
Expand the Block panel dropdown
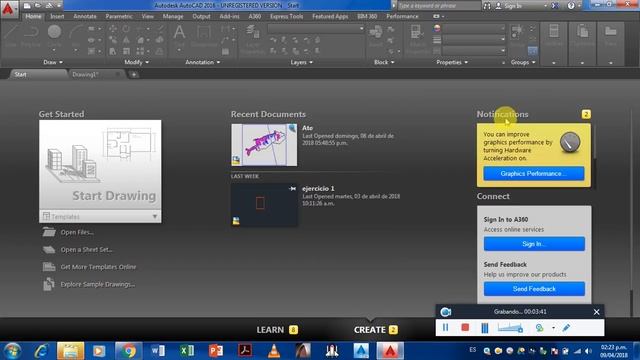click(384, 62)
